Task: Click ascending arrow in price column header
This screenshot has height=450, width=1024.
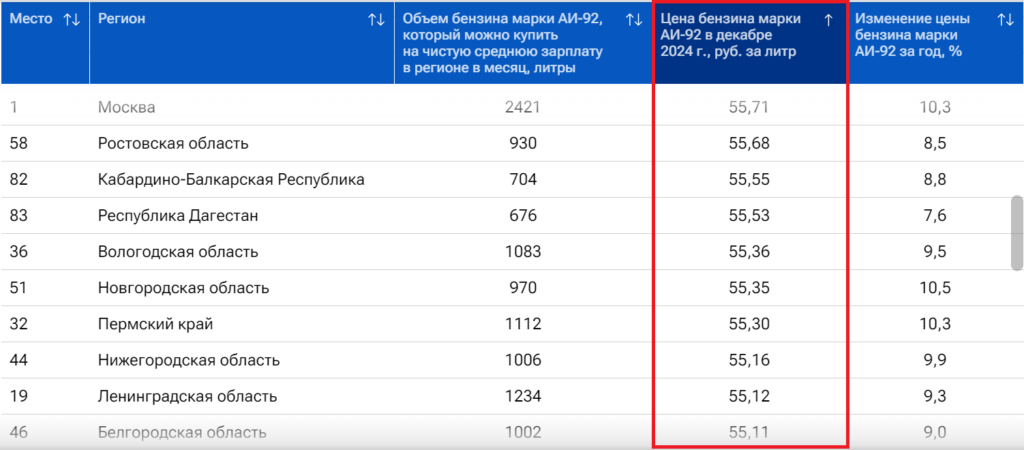Action: pos(828,20)
